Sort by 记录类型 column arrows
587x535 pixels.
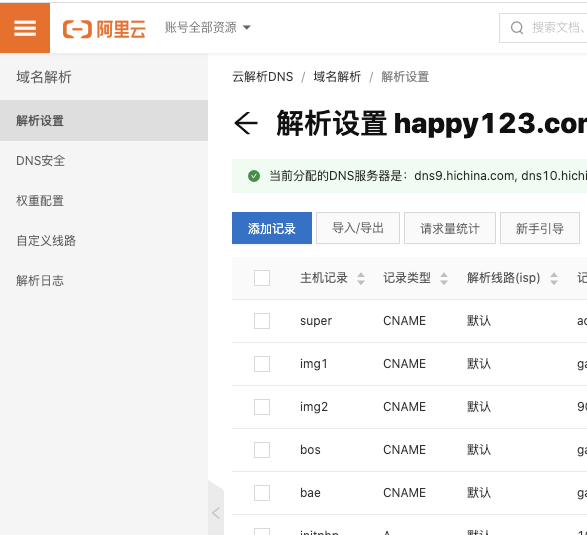[x=444, y=278]
